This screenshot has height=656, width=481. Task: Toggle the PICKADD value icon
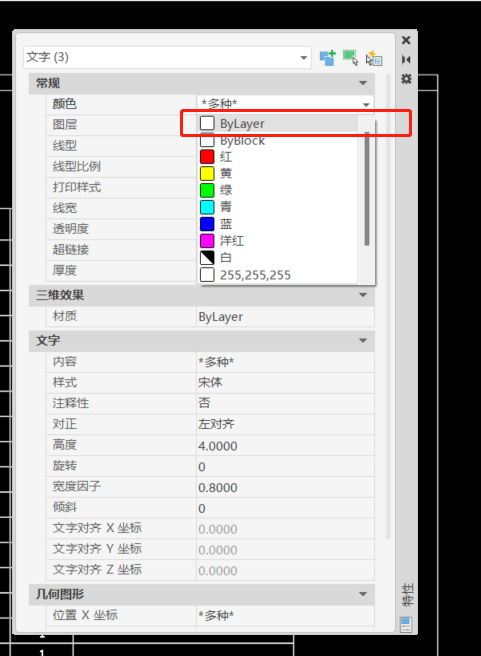(327, 58)
